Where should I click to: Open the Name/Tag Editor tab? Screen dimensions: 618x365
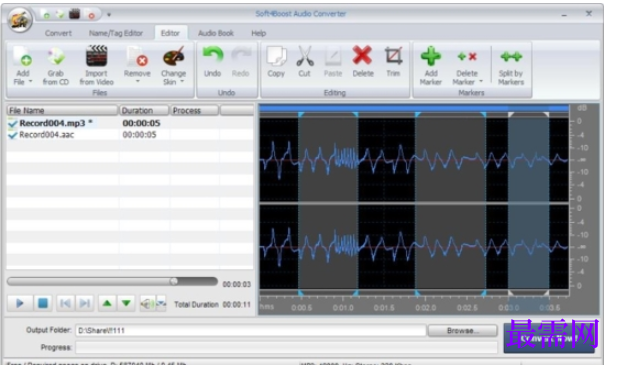[116, 33]
